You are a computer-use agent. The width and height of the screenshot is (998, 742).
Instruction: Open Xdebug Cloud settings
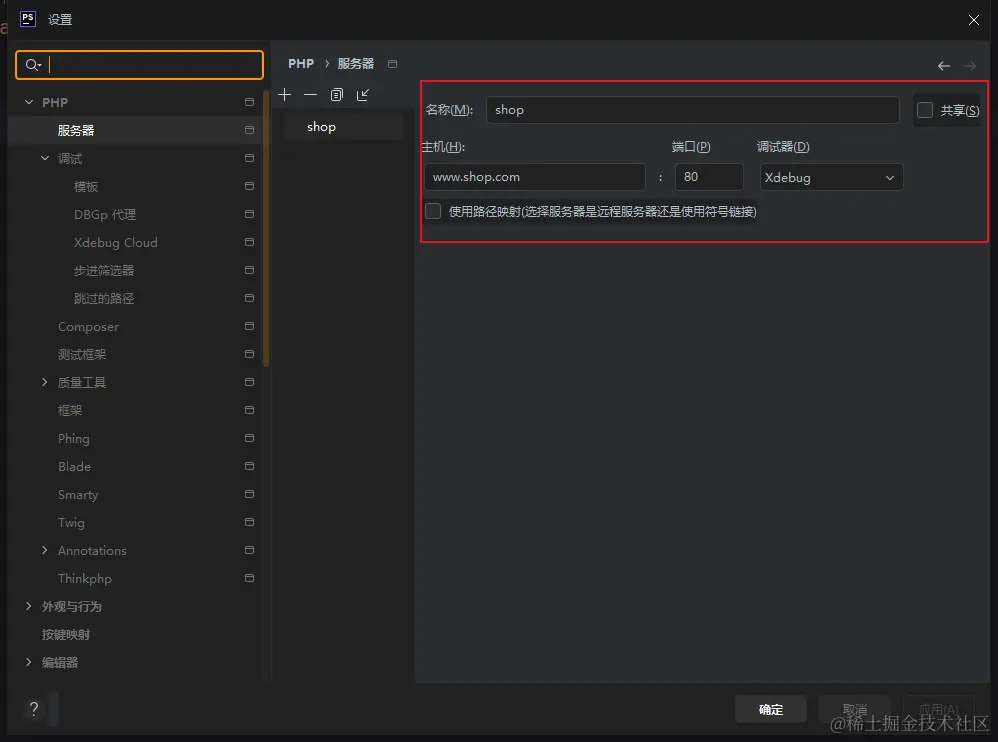click(x=115, y=242)
